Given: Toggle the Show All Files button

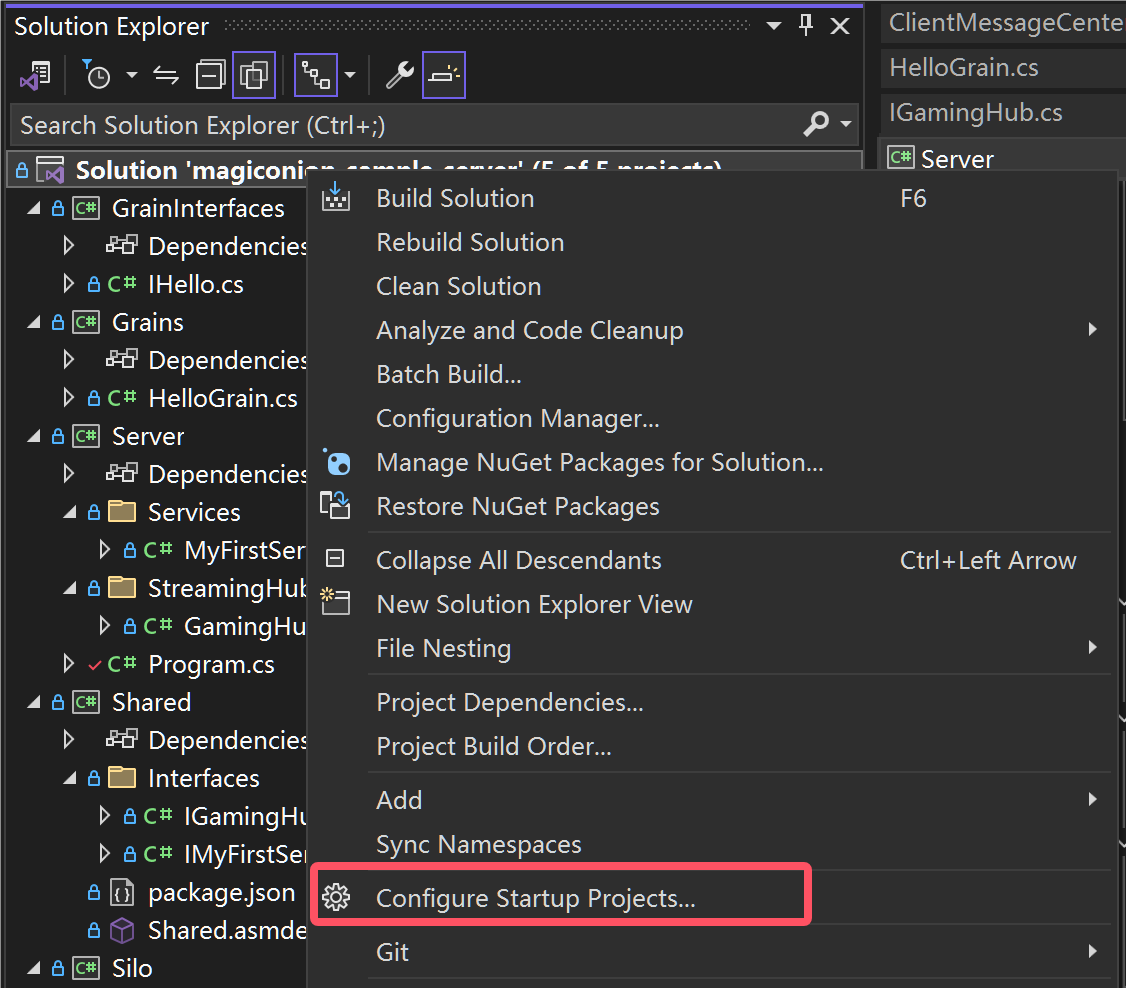Looking at the screenshot, I should pyautogui.click(x=254, y=76).
